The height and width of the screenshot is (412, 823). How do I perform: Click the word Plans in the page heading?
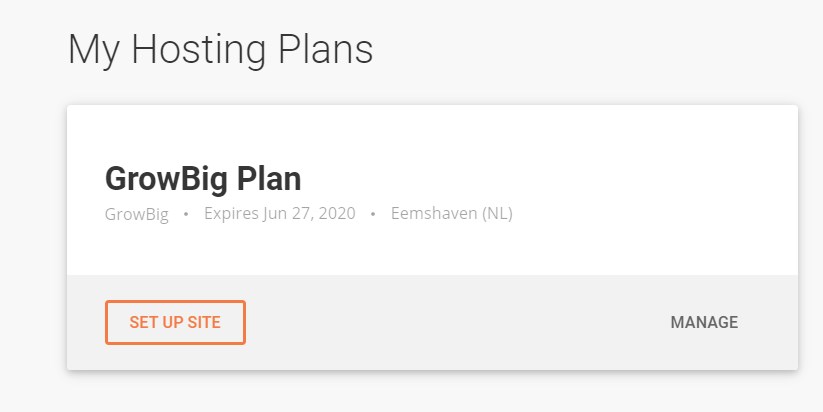(x=325, y=49)
